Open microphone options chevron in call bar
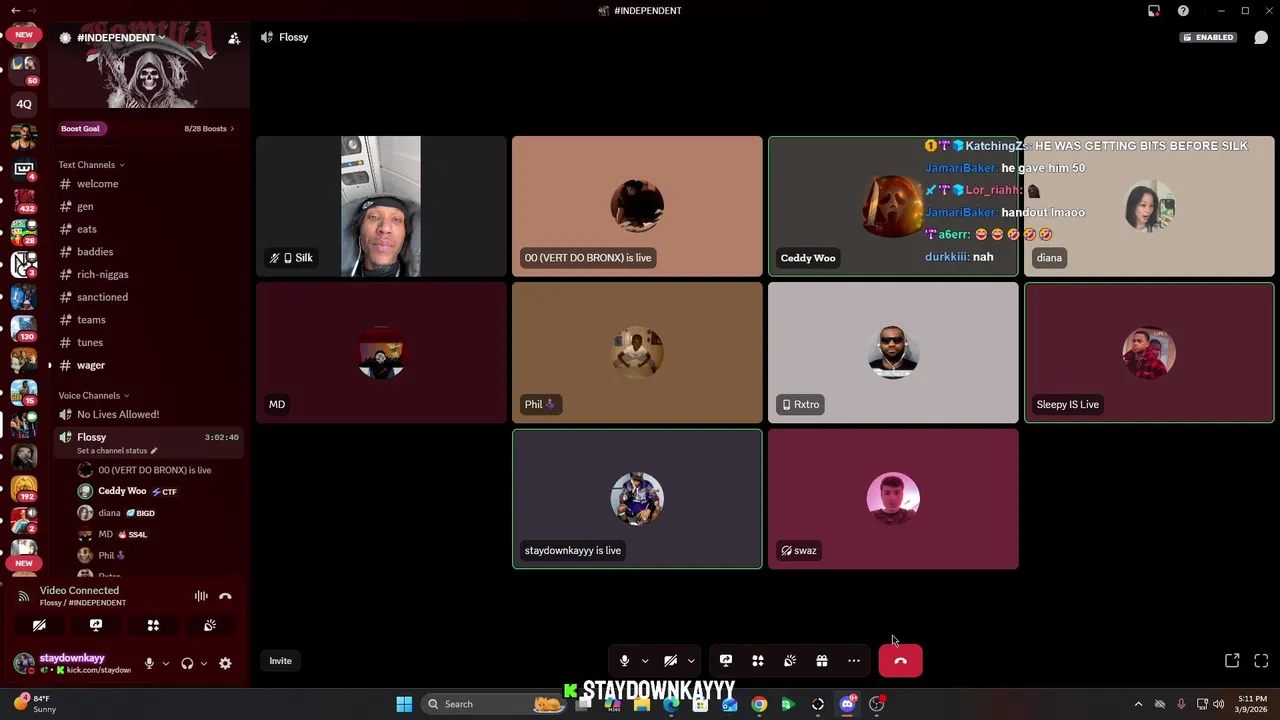The height and width of the screenshot is (720, 1280). point(645,661)
